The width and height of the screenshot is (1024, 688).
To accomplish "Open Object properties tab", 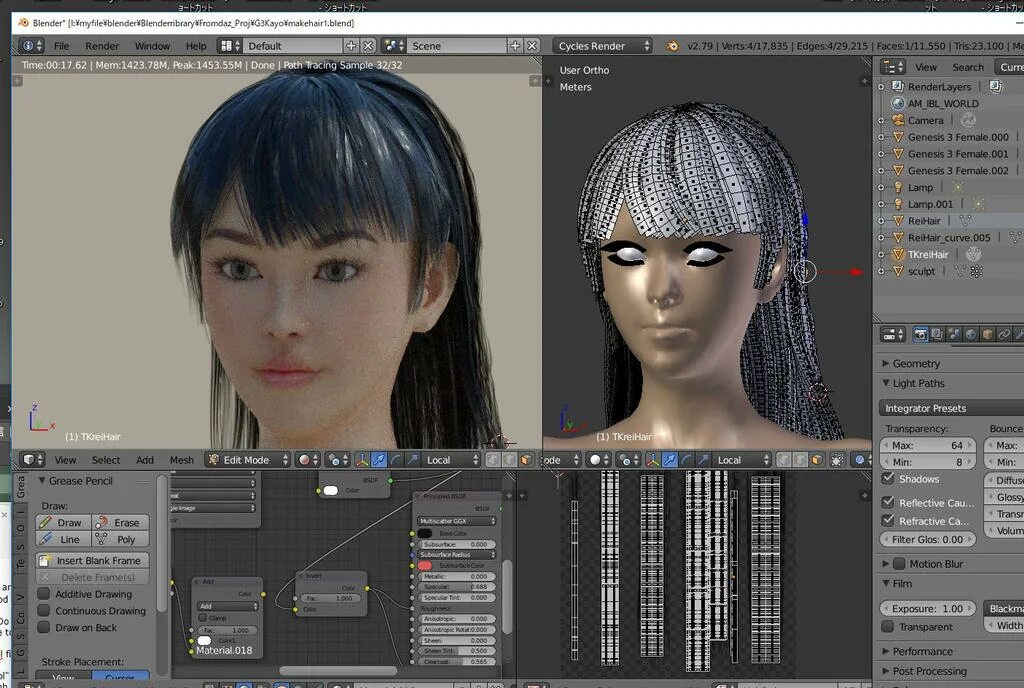I will pyautogui.click(x=987, y=334).
